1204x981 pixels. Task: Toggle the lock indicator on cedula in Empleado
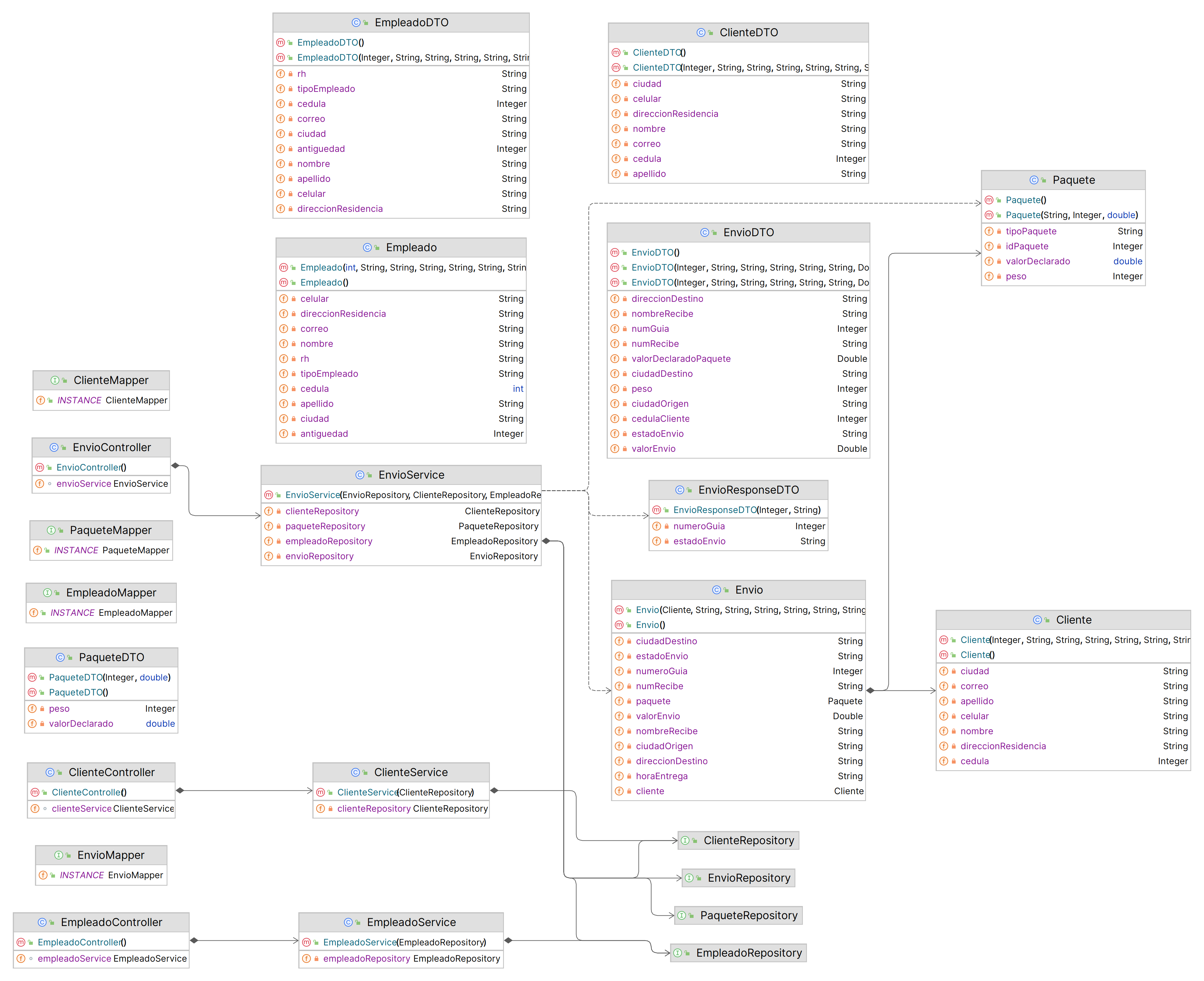point(294,389)
